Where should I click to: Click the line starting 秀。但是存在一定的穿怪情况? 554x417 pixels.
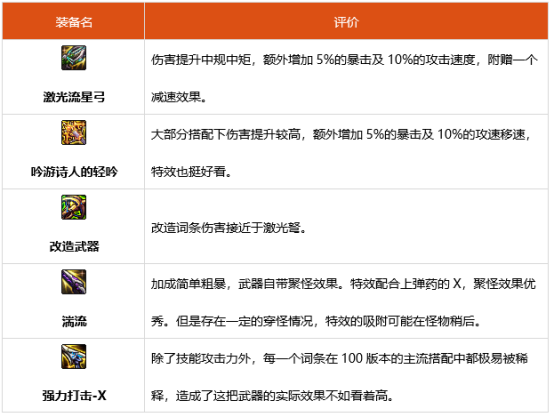point(316,321)
